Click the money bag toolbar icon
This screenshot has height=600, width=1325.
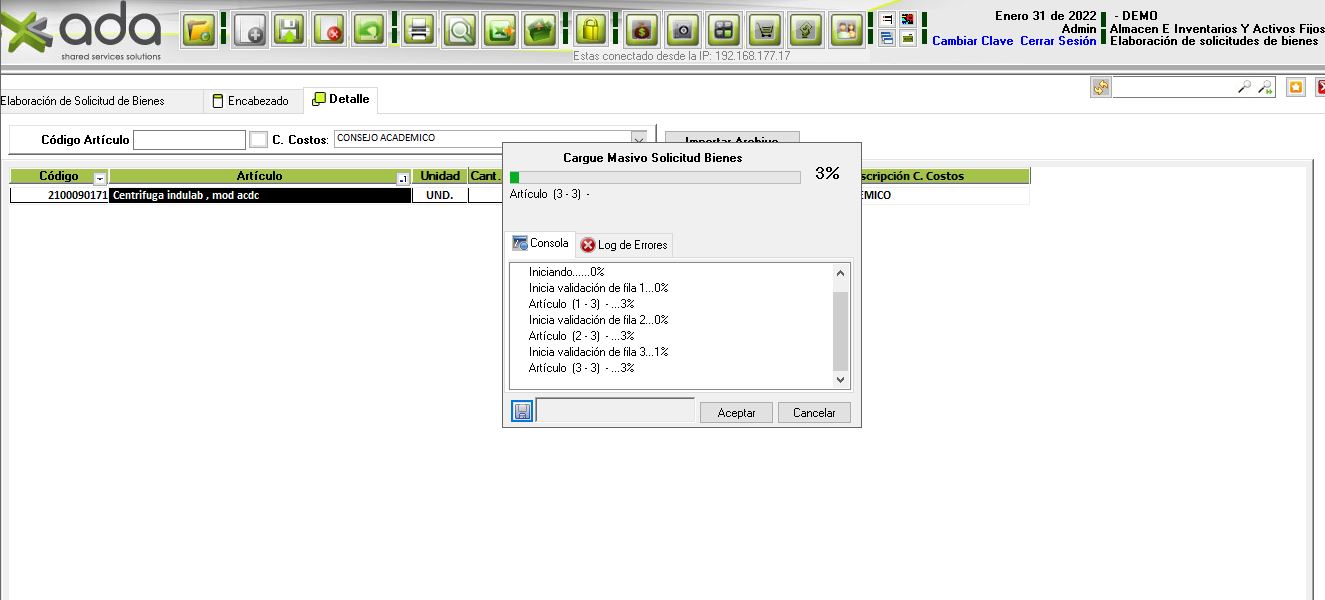point(641,30)
